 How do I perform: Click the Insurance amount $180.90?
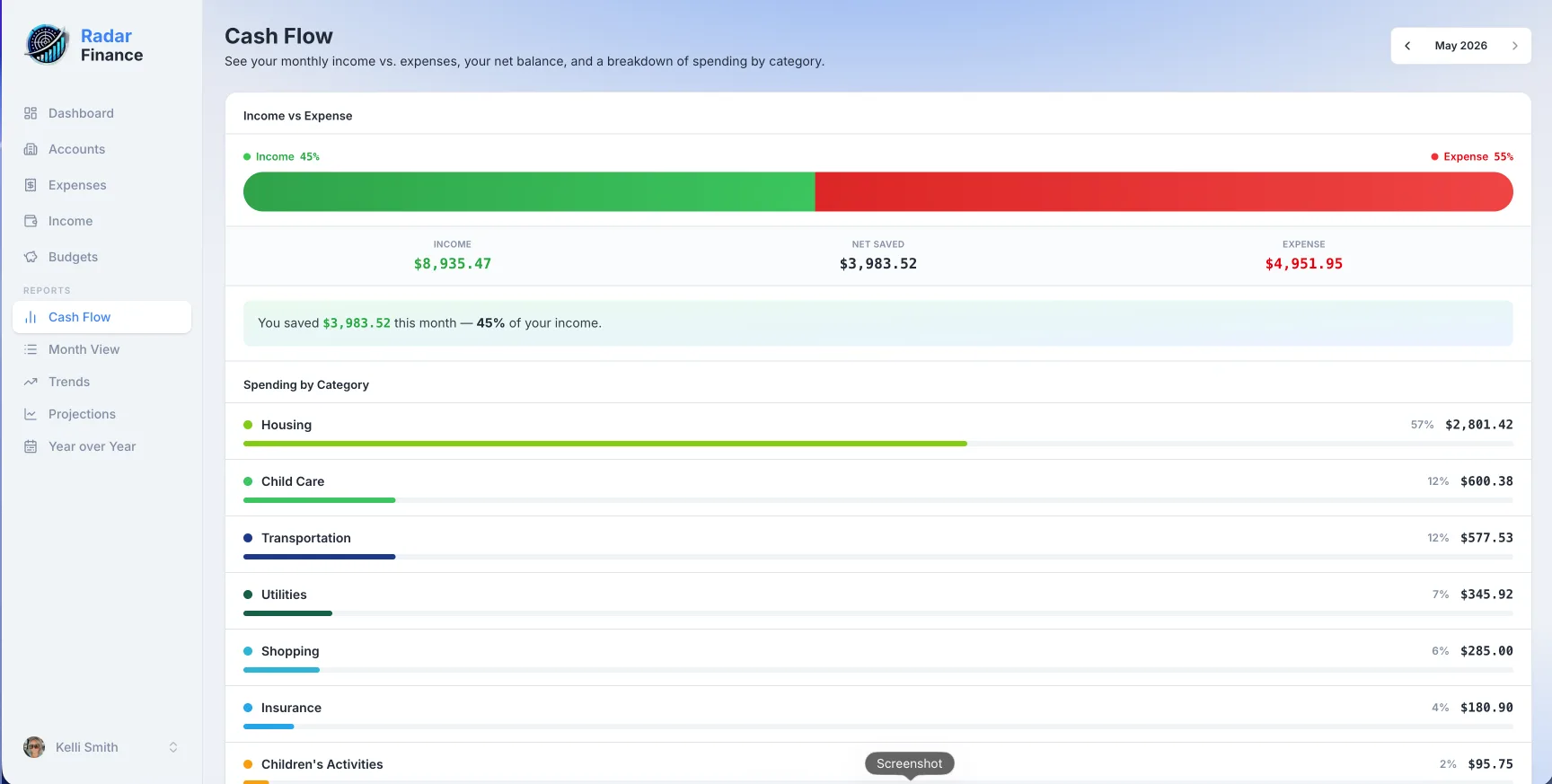[x=1486, y=708]
